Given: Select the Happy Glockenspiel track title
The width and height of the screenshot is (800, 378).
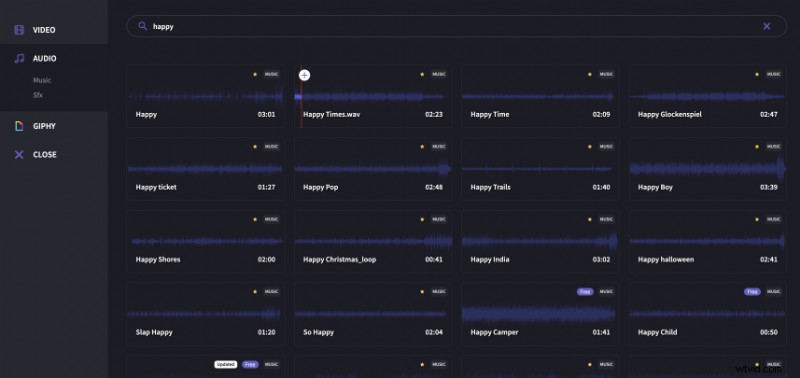Looking at the screenshot, I should (669, 115).
